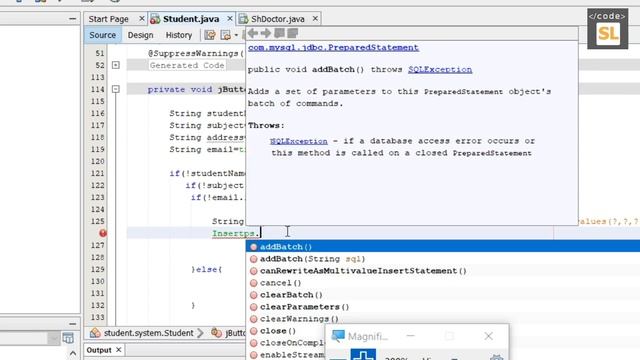This screenshot has width=640, height=360.
Task: Open the small dropdown arrow in editor toolbar
Action: coord(236,35)
